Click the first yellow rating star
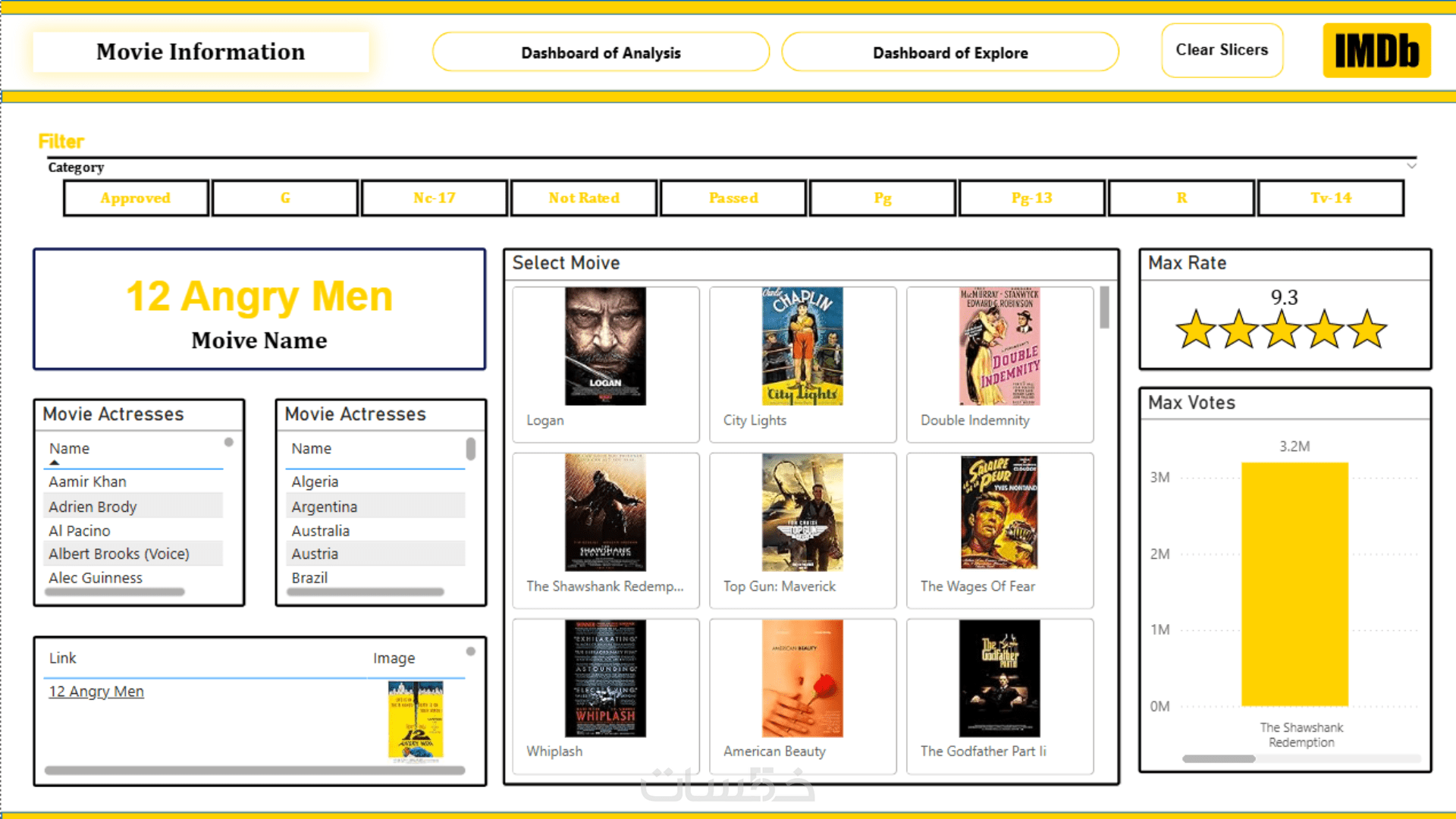The image size is (1456, 819). (1196, 330)
